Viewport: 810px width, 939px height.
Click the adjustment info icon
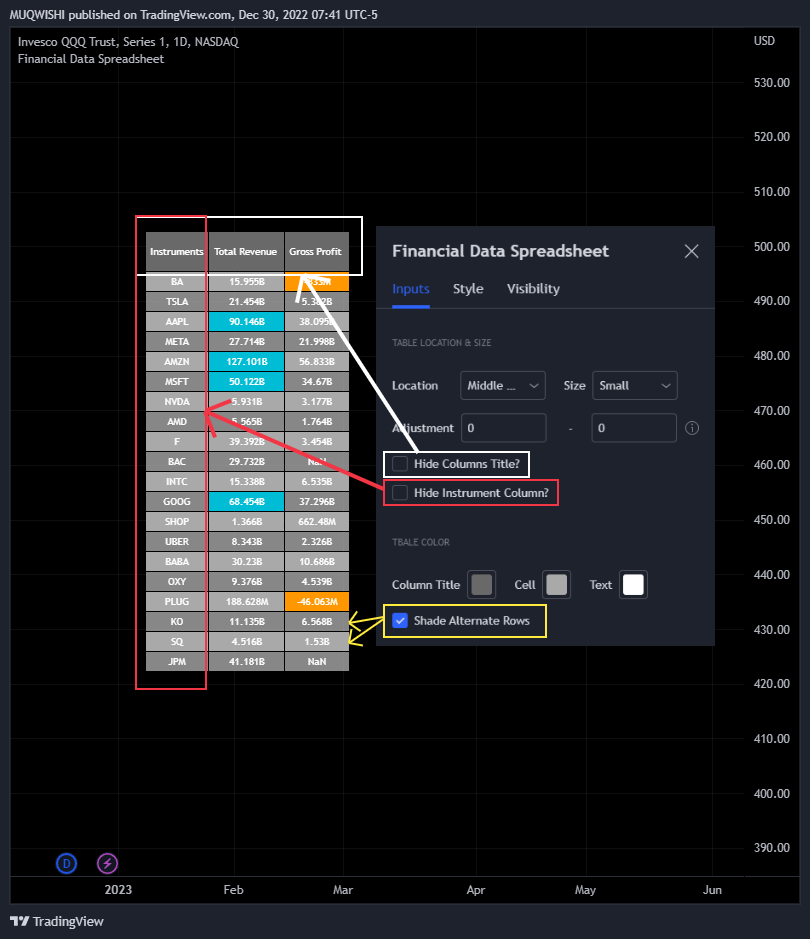coord(691,428)
